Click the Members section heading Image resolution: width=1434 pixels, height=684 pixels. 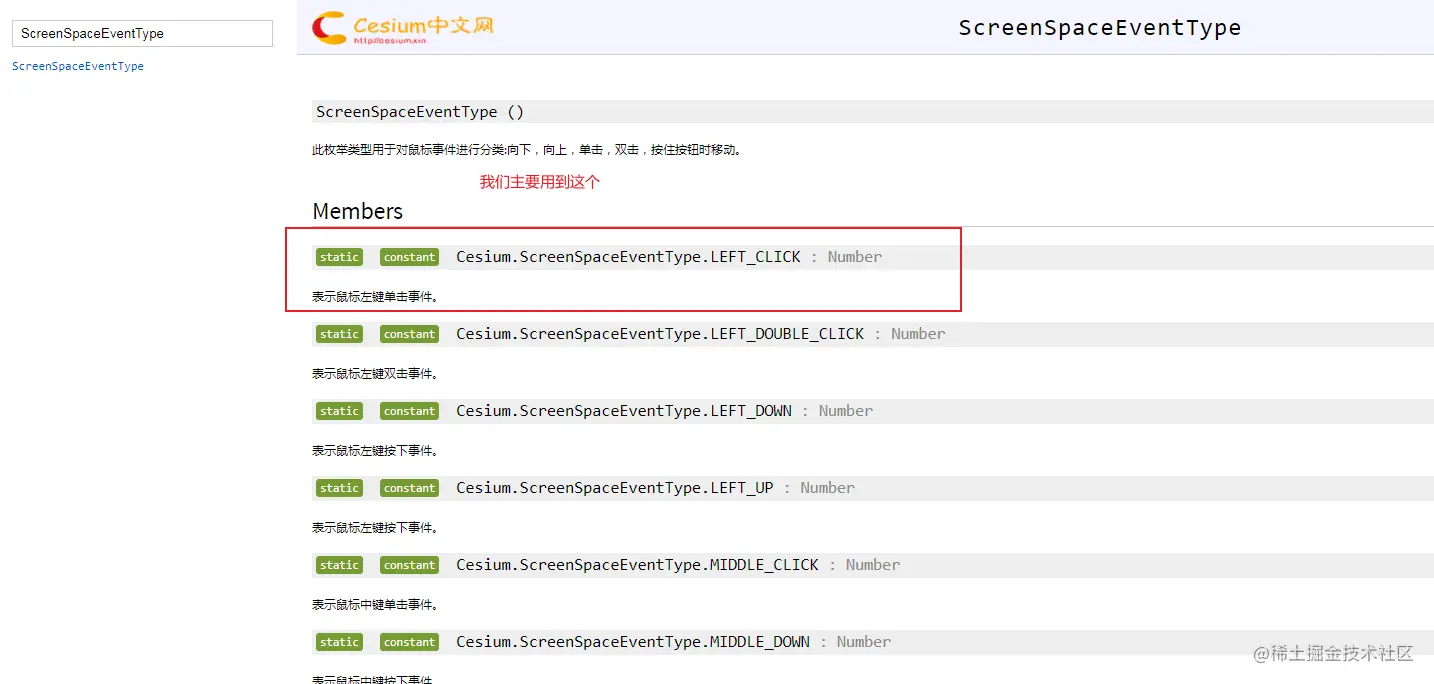click(358, 211)
